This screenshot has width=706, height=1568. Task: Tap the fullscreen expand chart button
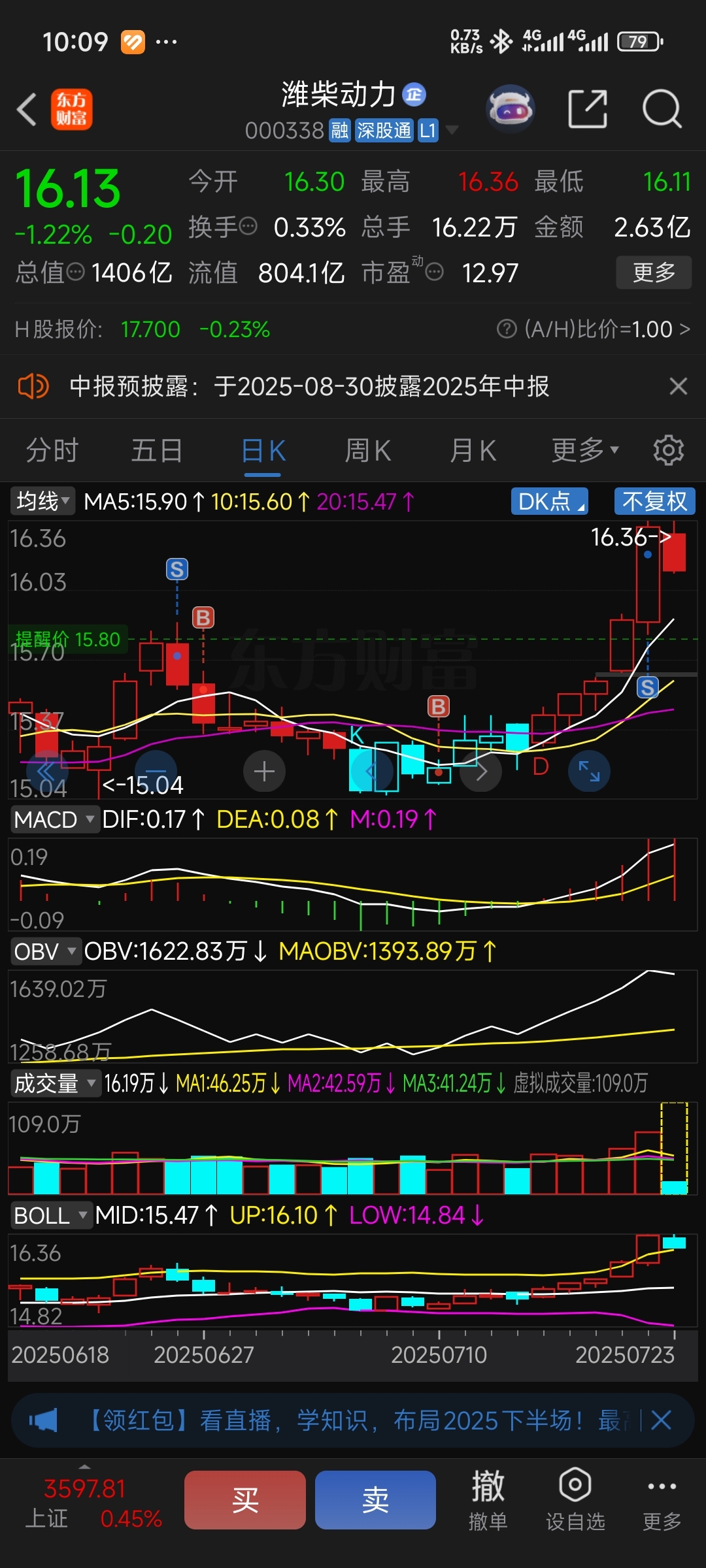point(589,772)
